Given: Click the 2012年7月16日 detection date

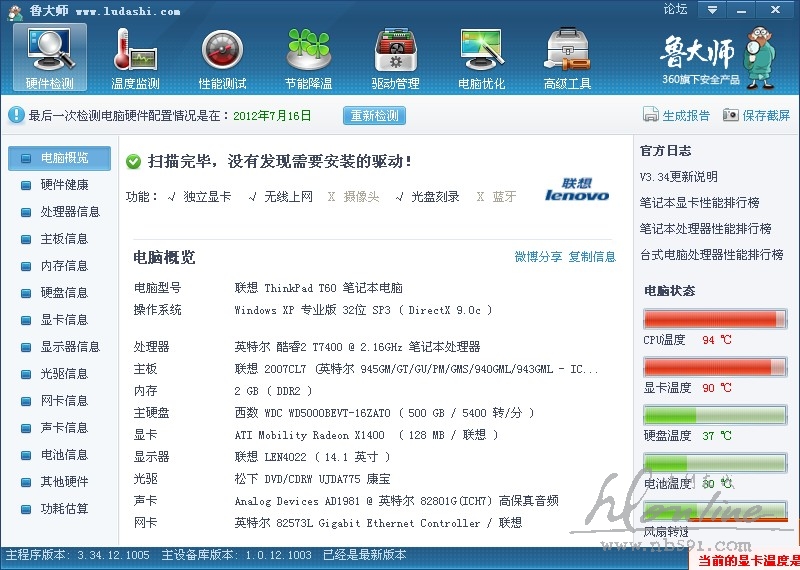Looking at the screenshot, I should pyautogui.click(x=272, y=115).
